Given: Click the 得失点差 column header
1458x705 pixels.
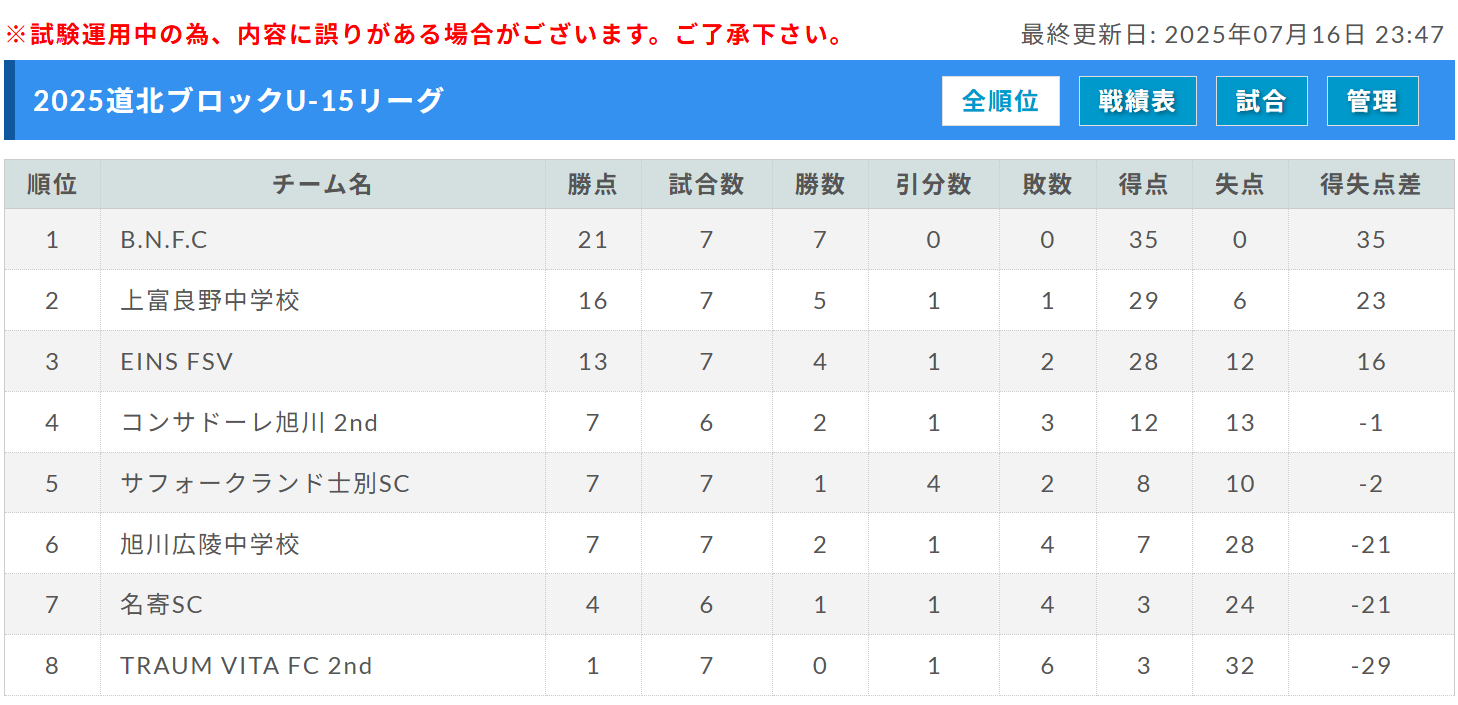Looking at the screenshot, I should pos(1371,184).
